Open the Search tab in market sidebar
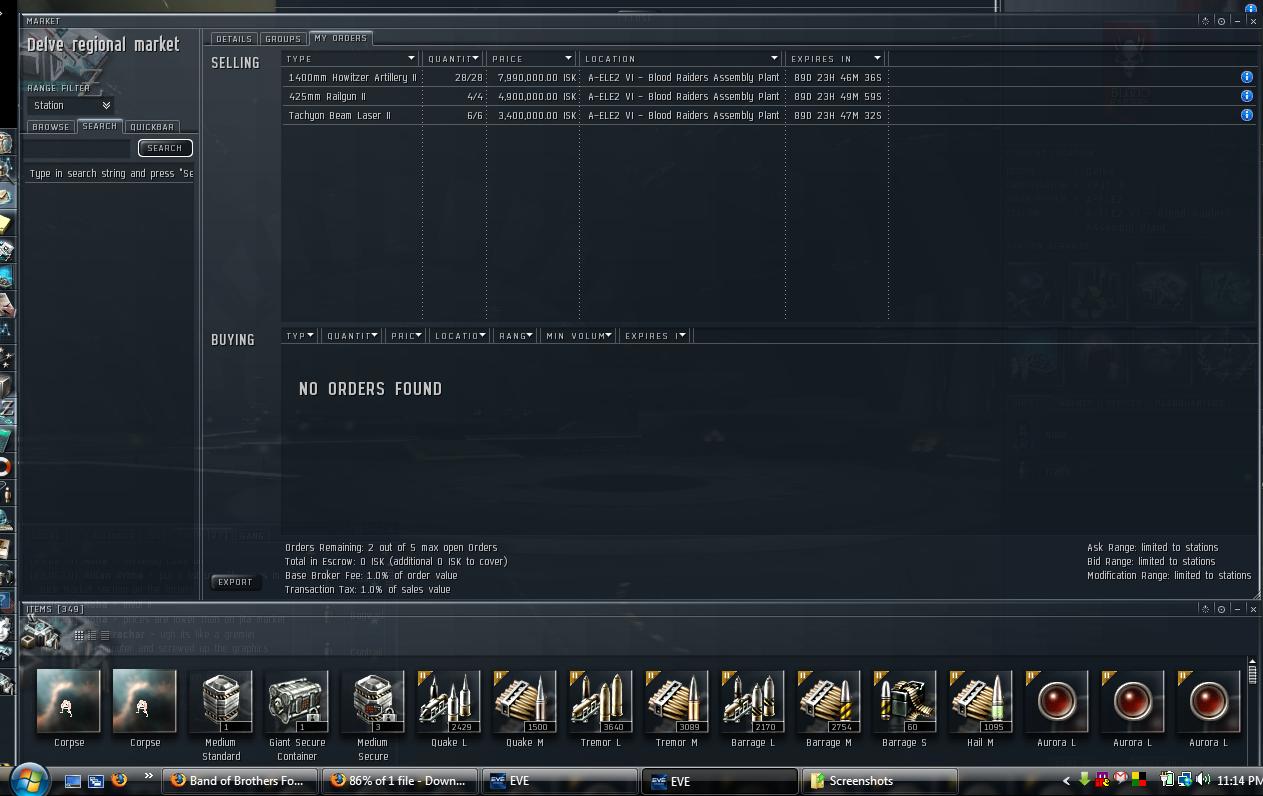Viewport: 1263px width, 796px height. coord(100,126)
